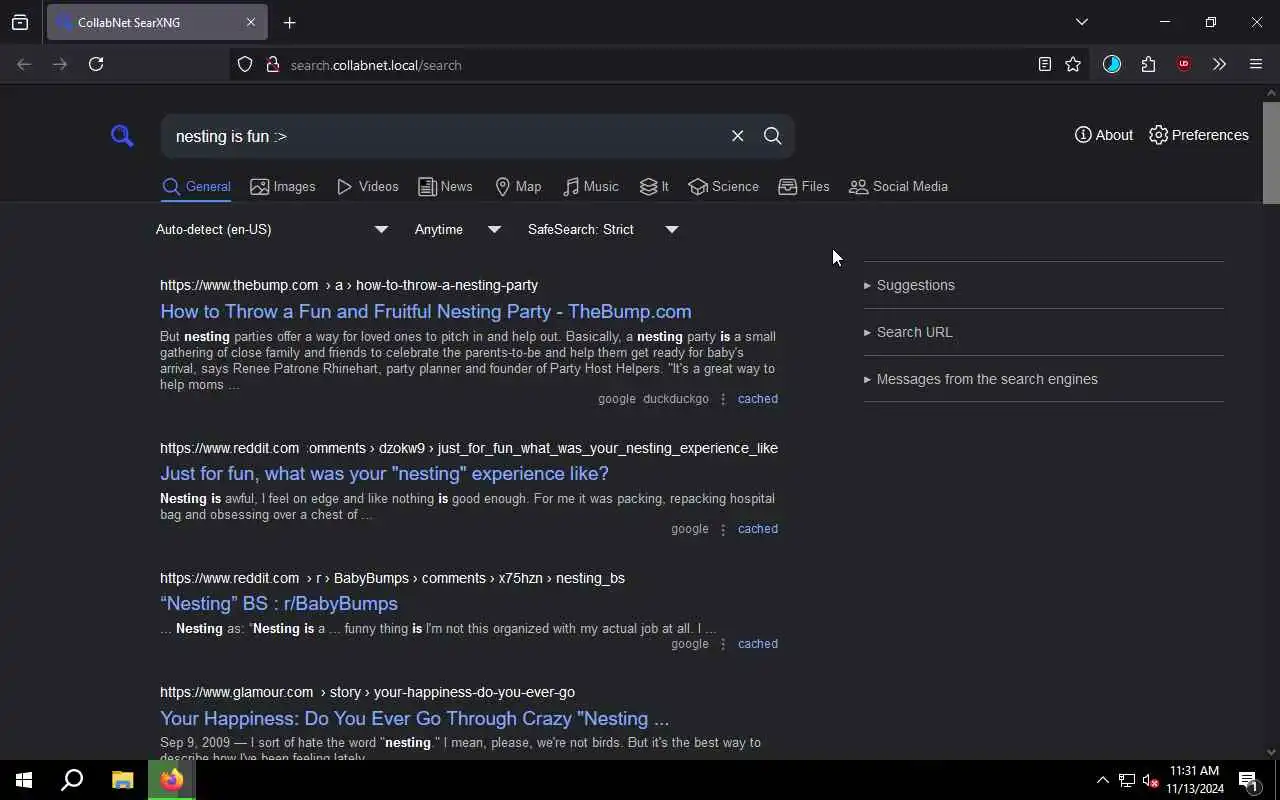This screenshot has width=1280, height=800.
Task: Open Firefox View in tab bar
Action: tap(20, 22)
